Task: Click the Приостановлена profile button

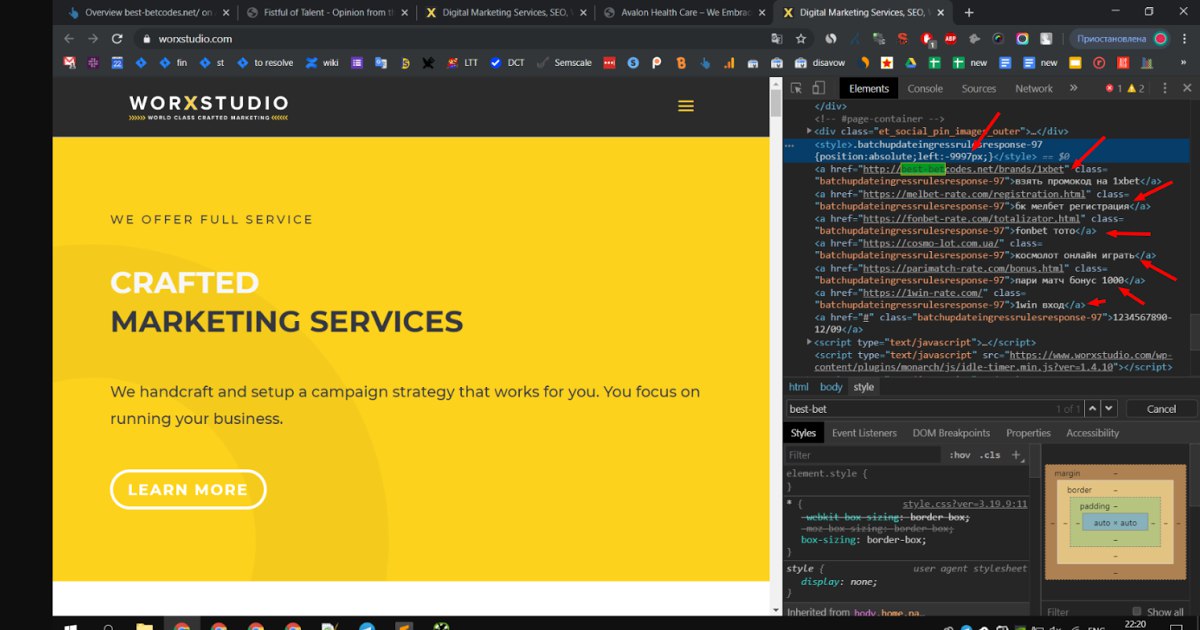Action: [1120, 39]
